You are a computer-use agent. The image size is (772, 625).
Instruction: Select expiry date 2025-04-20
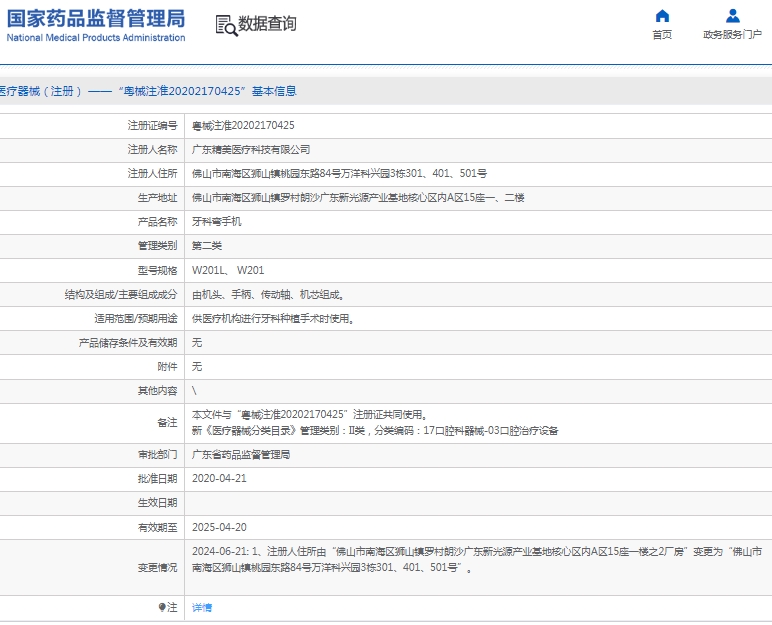(x=220, y=527)
